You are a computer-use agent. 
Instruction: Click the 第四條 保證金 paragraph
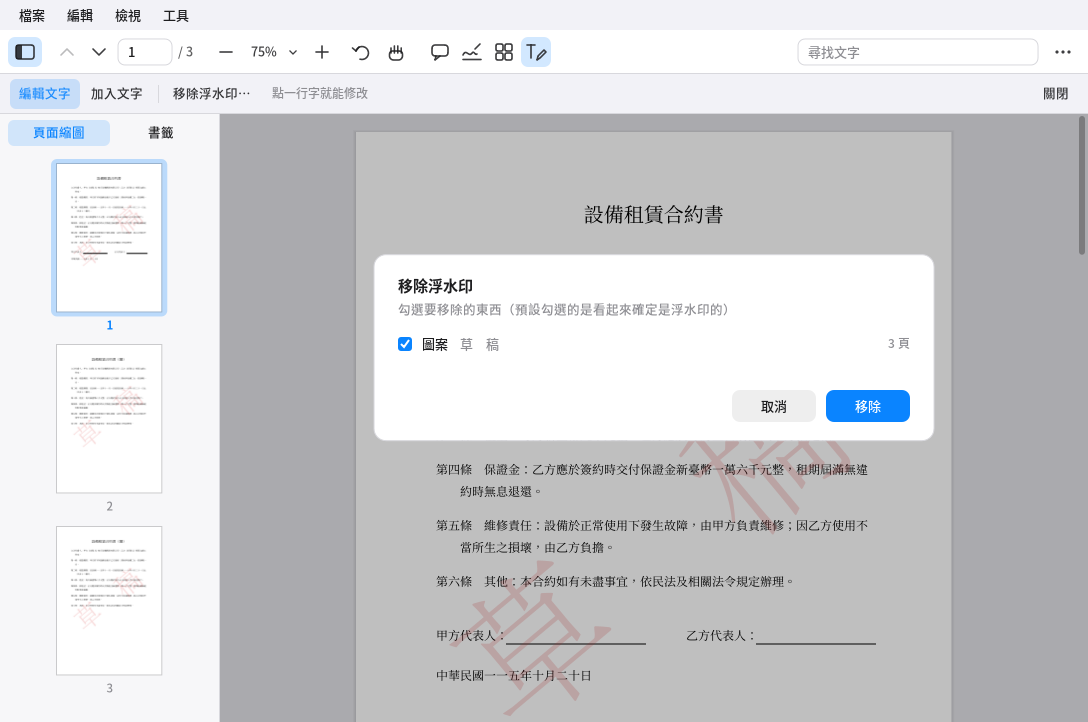pyautogui.click(x=652, y=481)
